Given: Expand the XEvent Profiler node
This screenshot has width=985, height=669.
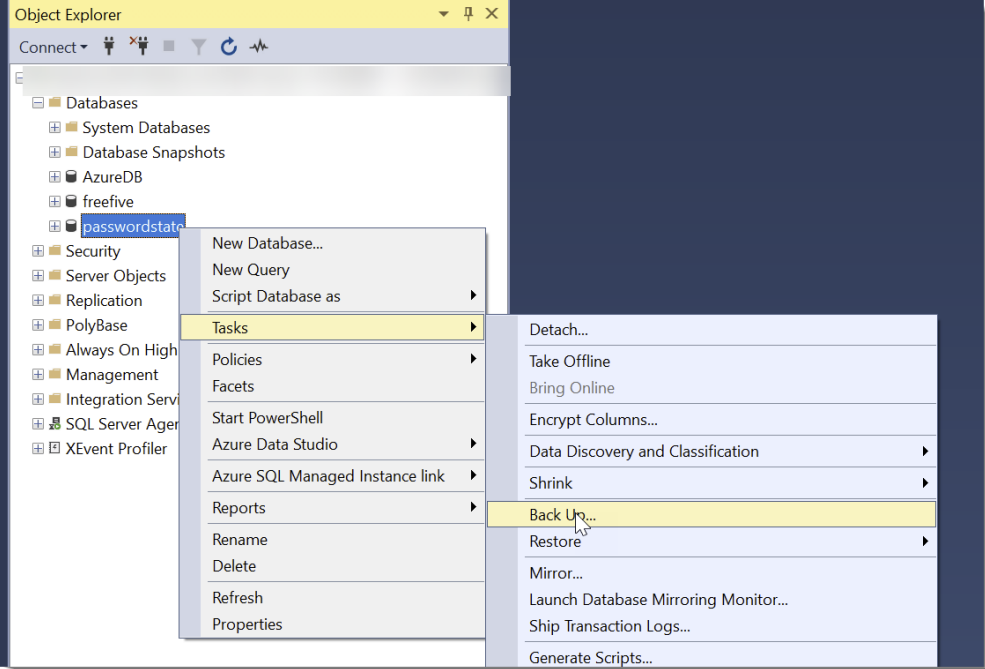Looking at the screenshot, I should (x=38, y=449).
